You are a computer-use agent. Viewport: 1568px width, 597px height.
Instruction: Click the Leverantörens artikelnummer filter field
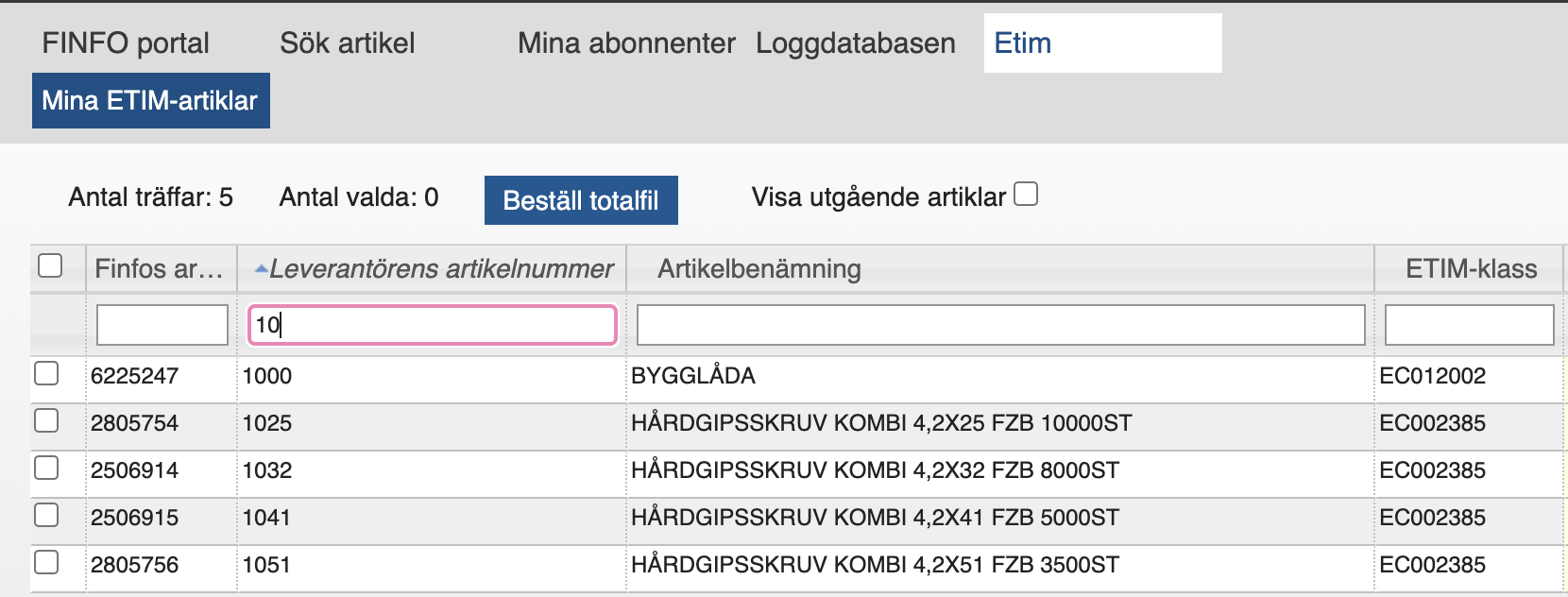tap(432, 325)
